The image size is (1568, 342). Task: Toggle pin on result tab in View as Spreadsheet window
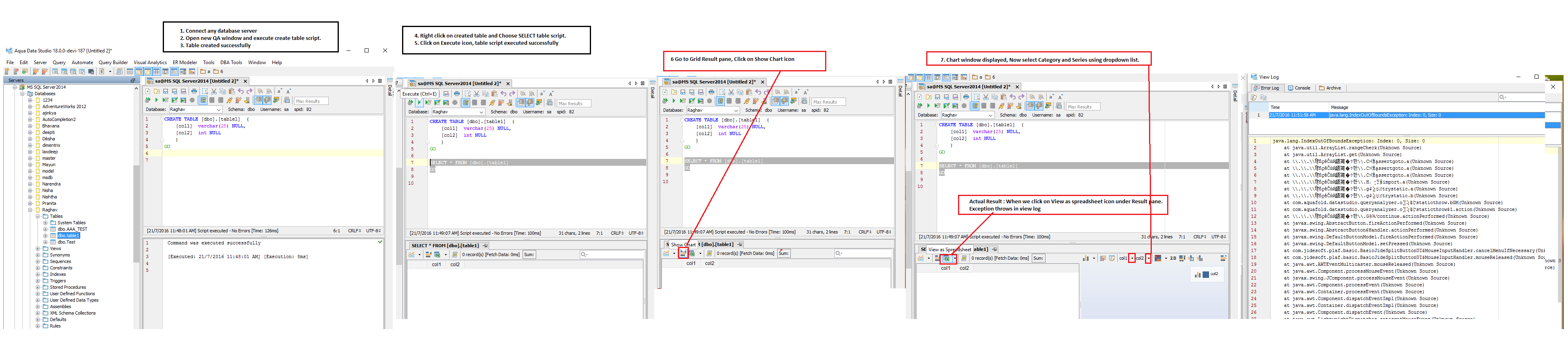pyautogui.click(x=994, y=249)
